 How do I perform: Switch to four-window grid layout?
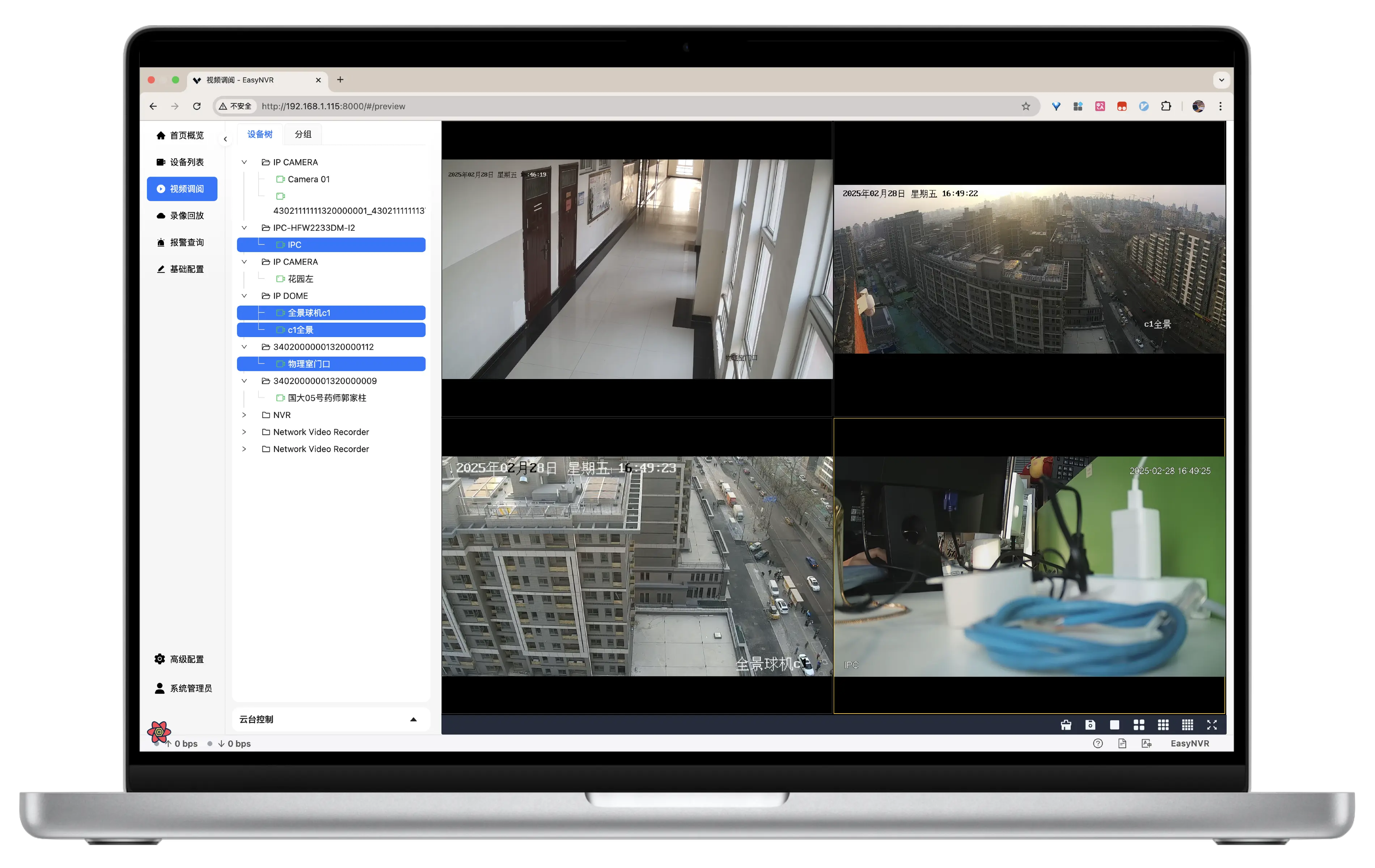[x=1139, y=725]
